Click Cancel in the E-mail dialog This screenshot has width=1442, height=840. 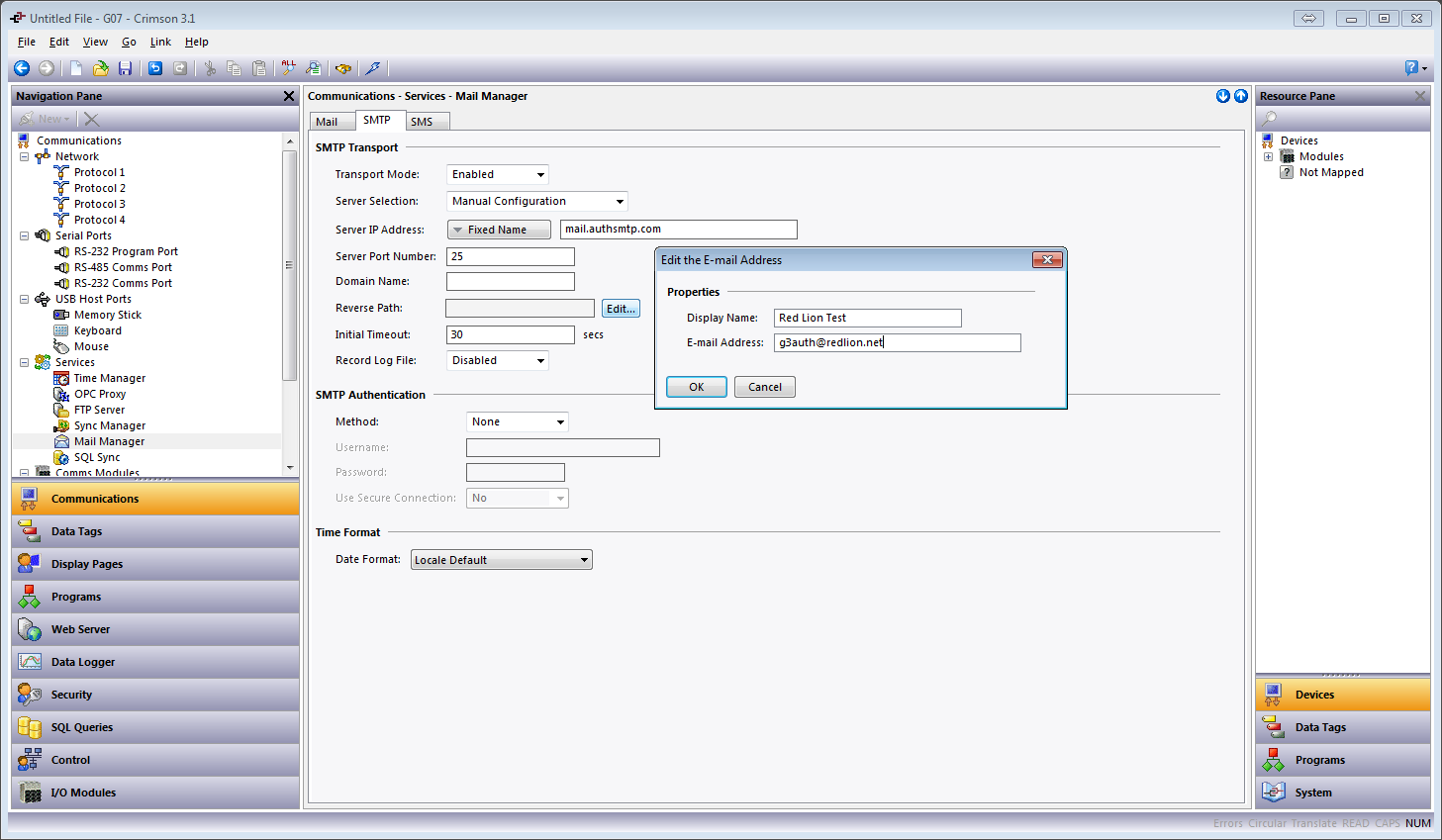click(765, 387)
